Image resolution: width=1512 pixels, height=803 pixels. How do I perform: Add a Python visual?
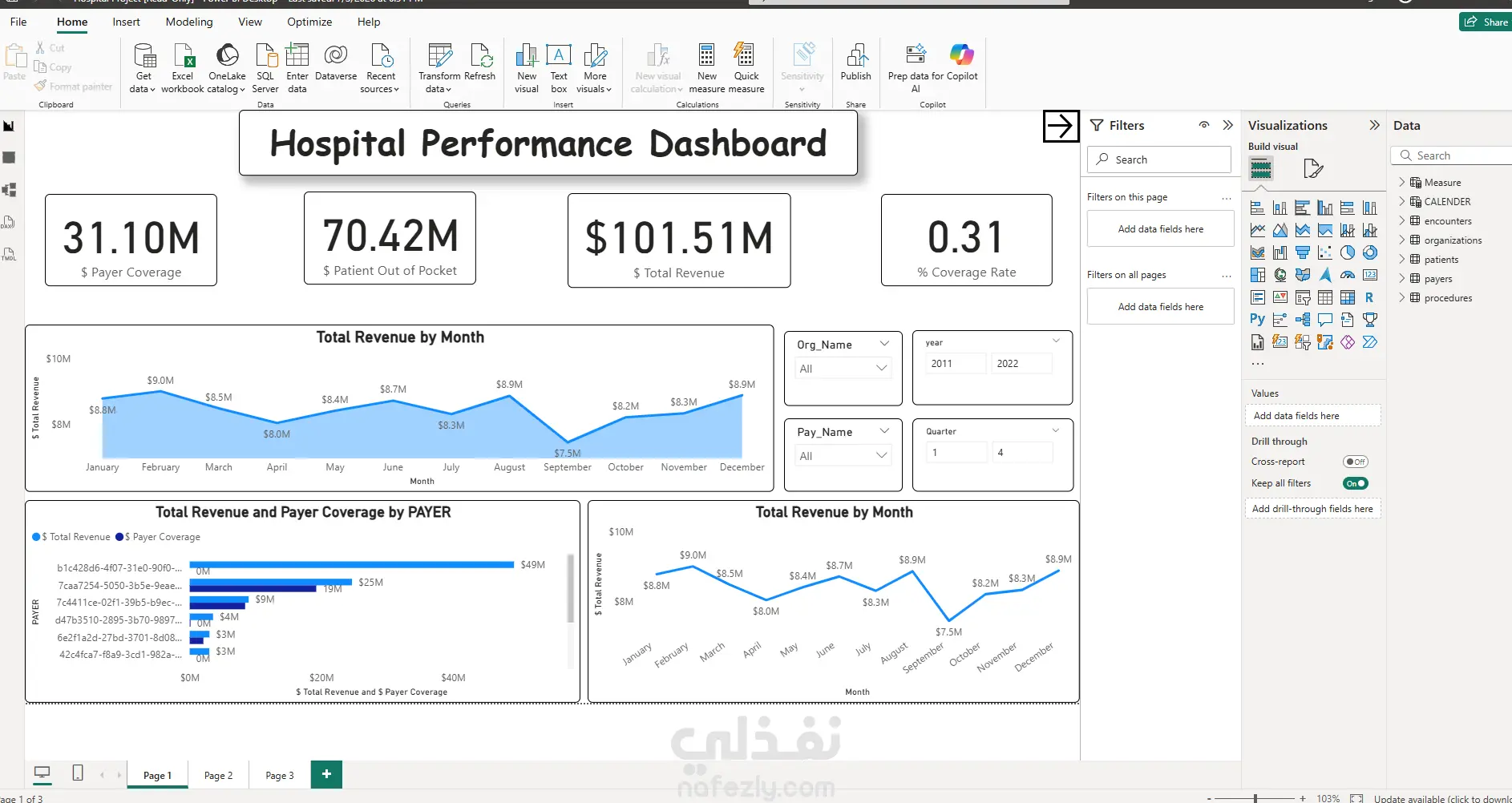(x=1258, y=320)
